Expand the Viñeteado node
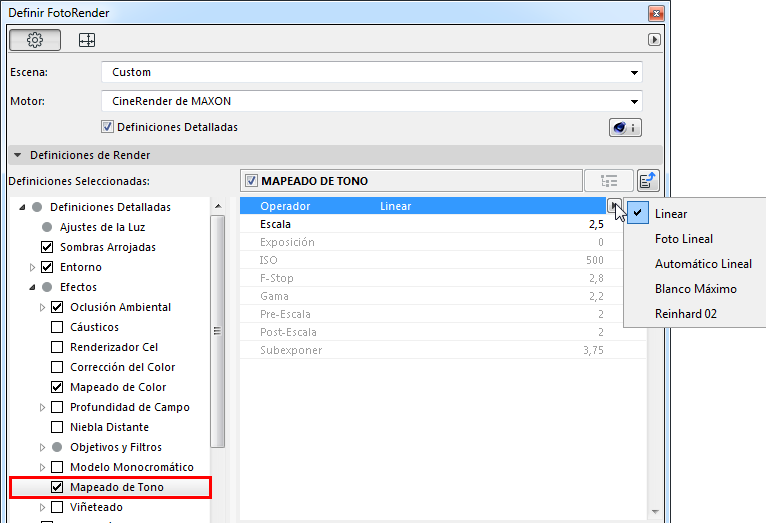 (43, 507)
